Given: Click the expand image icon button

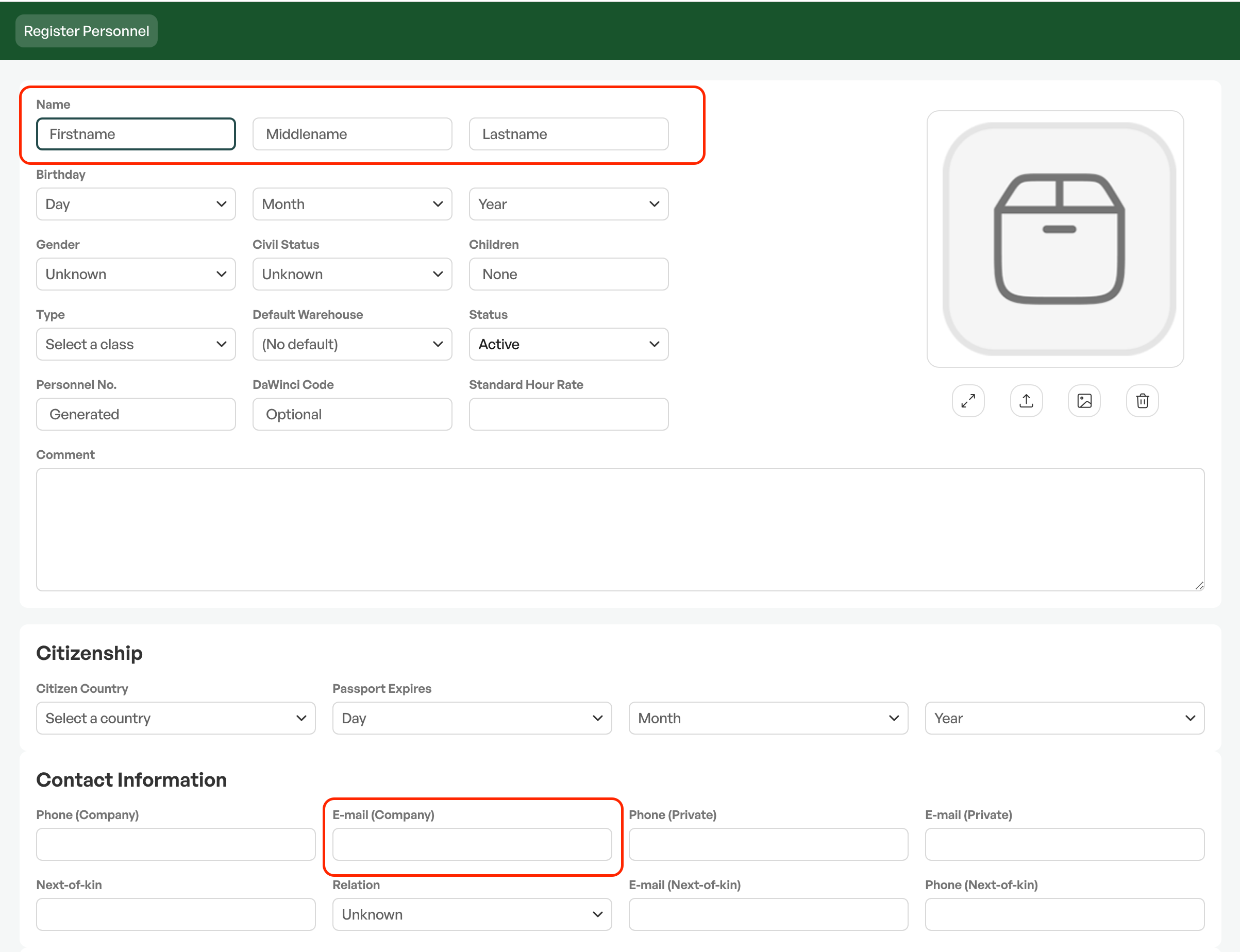Looking at the screenshot, I should tap(968, 401).
